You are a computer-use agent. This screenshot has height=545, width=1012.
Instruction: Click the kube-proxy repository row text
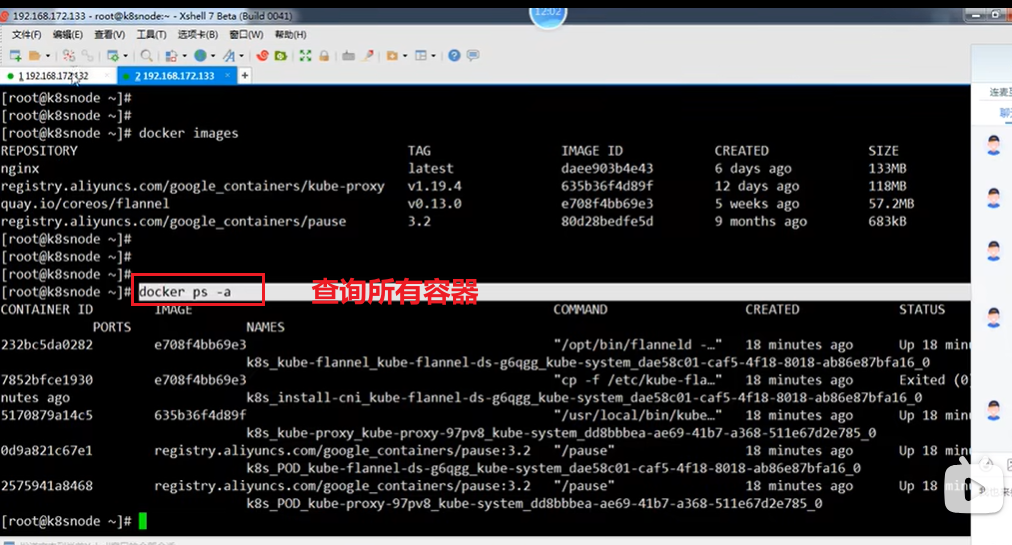[192, 186]
